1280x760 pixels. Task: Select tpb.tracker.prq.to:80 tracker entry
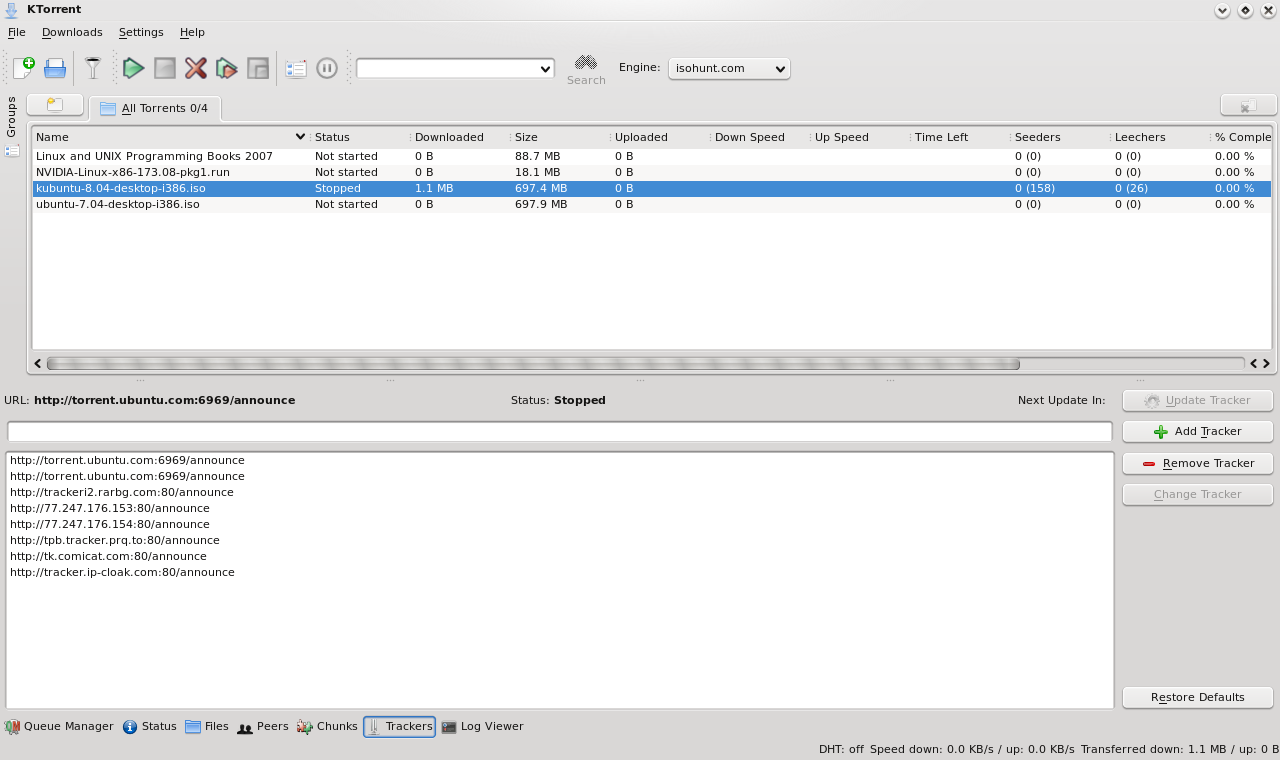pos(114,540)
